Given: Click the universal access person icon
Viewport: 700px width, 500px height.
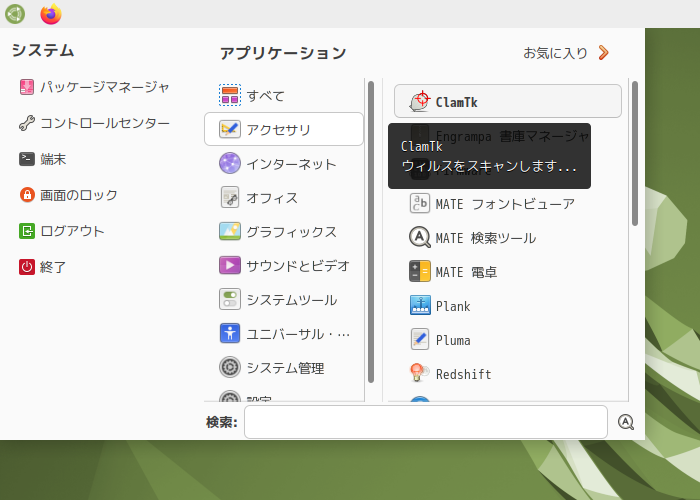Looking at the screenshot, I should (x=230, y=333).
